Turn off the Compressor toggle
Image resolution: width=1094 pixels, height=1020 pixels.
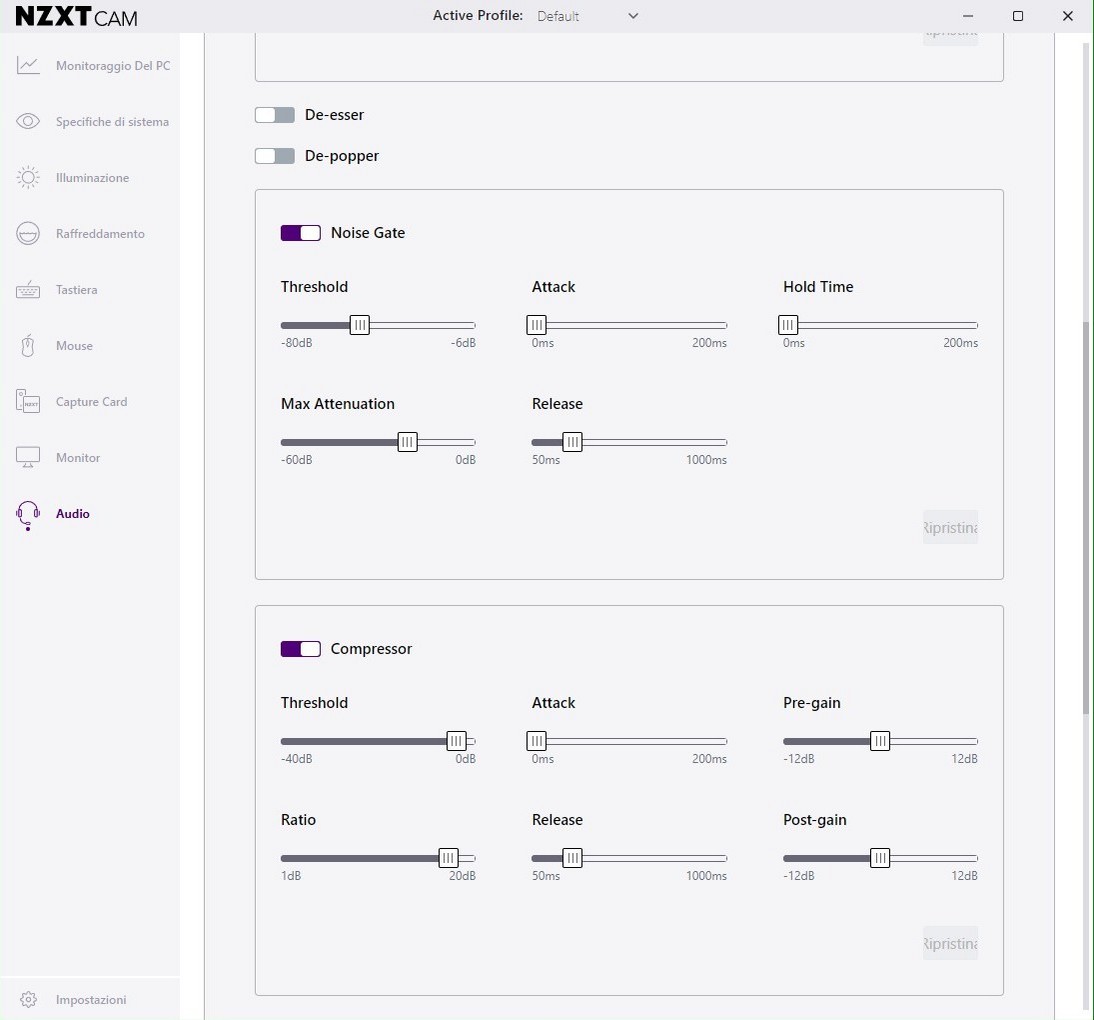[x=301, y=649]
